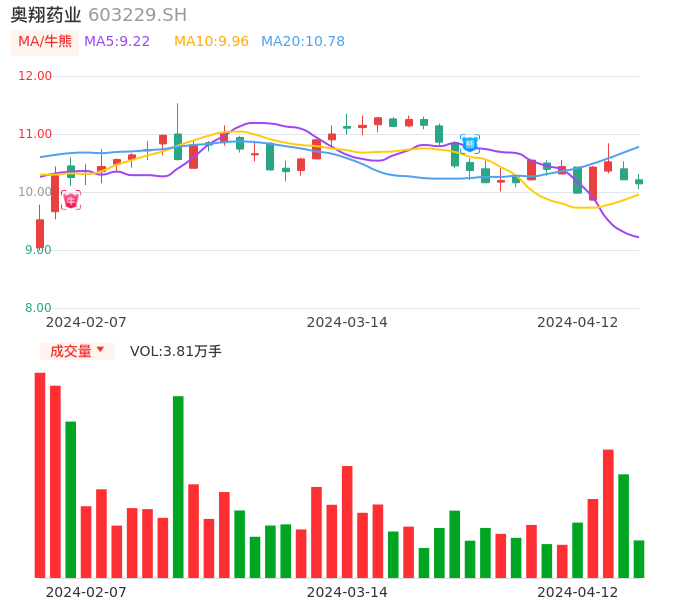The height and width of the screenshot is (606, 686).
Task: Click the 2024-03-14 date label on price chart
Action: (x=347, y=322)
